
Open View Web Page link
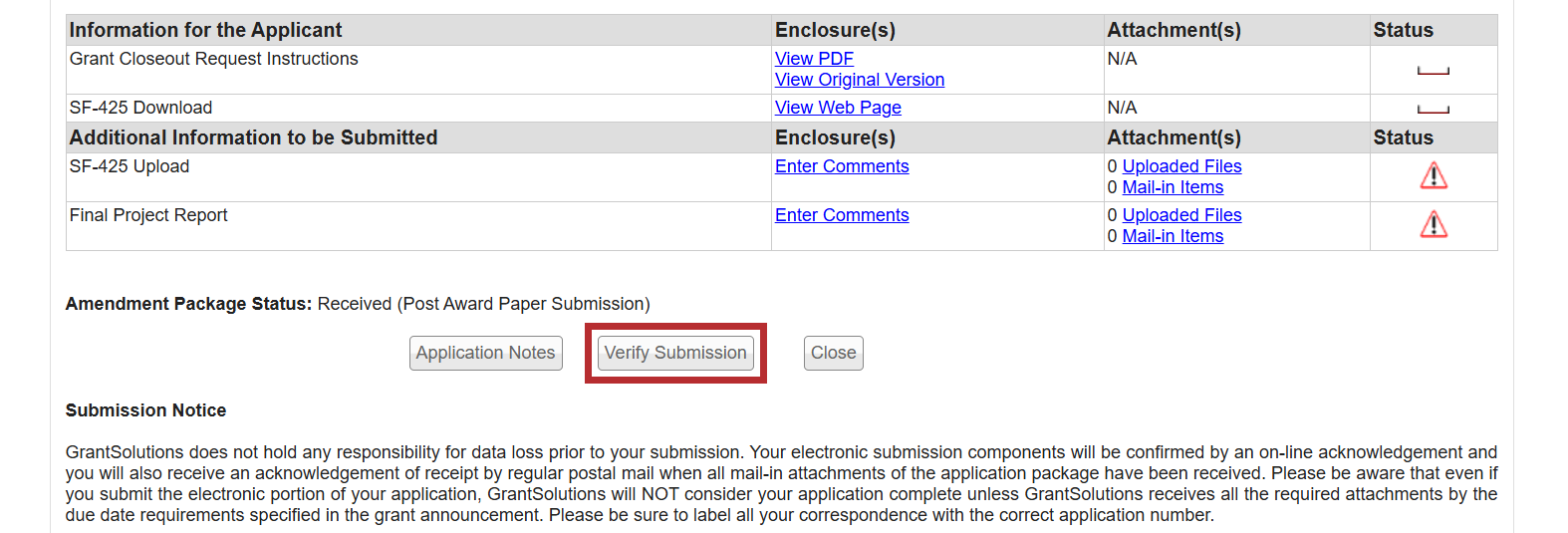point(838,108)
